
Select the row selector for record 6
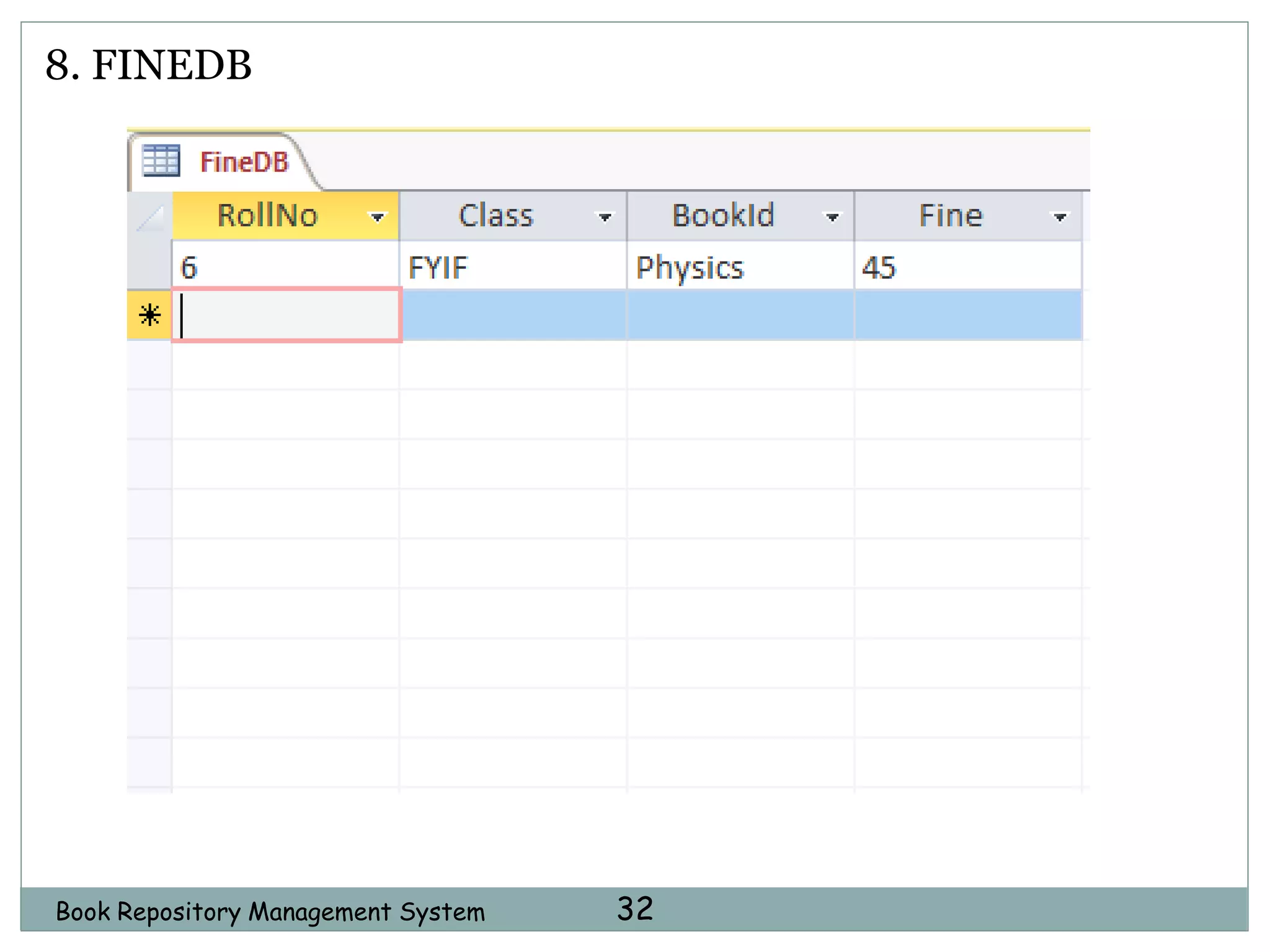(x=149, y=265)
